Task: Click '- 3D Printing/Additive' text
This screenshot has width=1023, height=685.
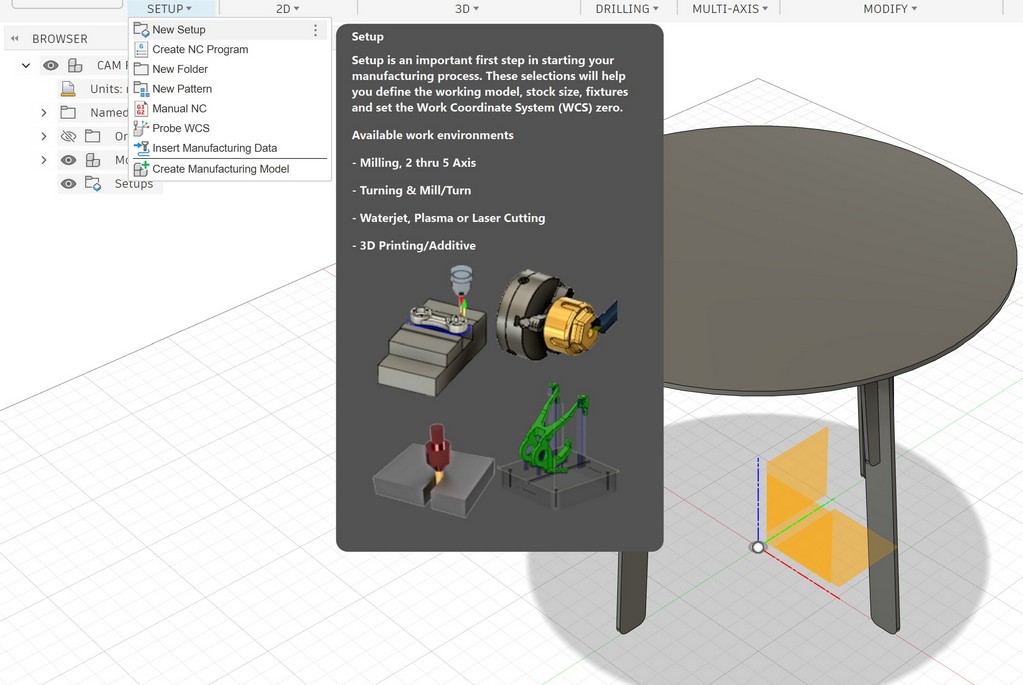Action: 414,245
